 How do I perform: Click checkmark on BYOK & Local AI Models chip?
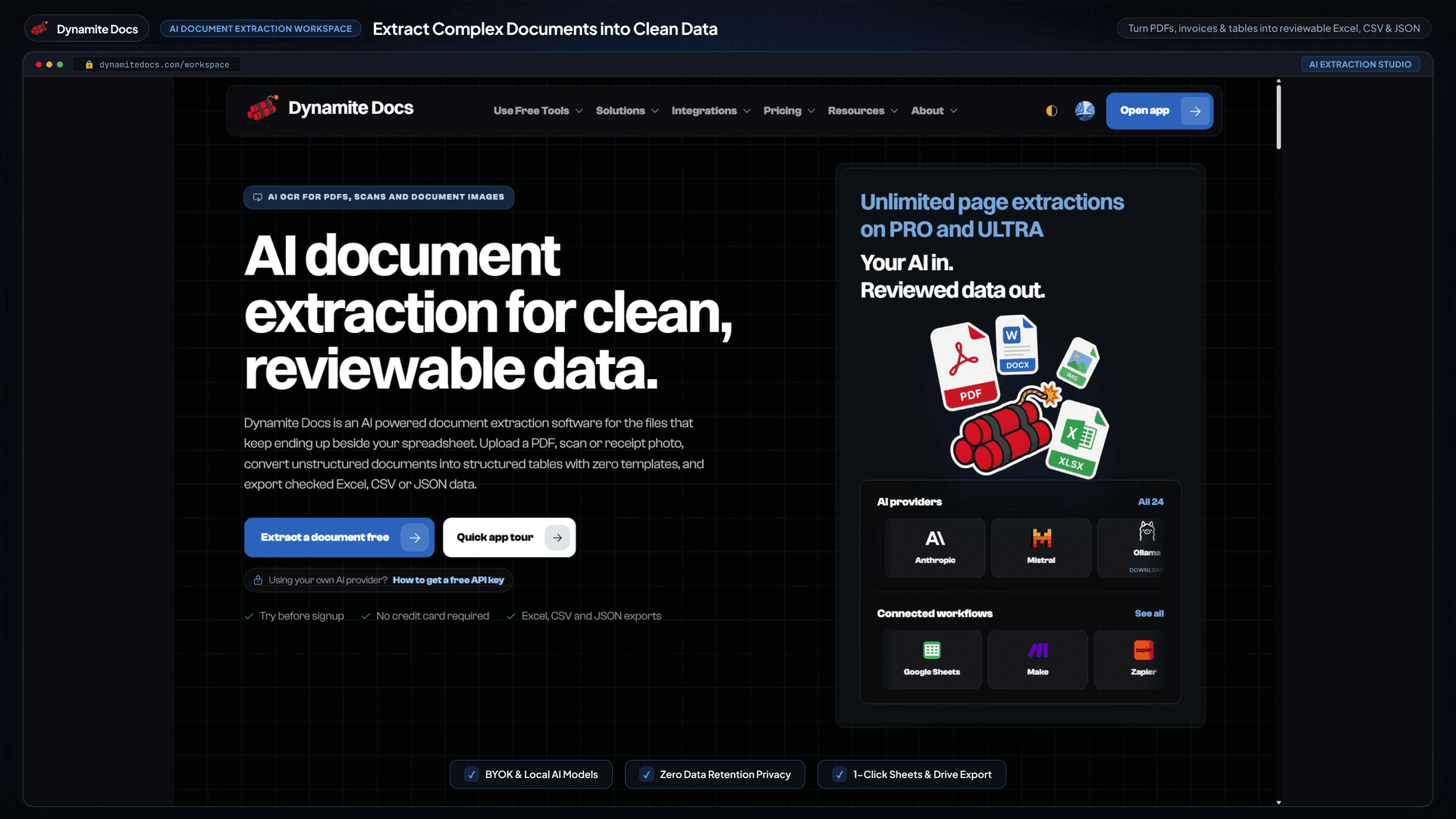(x=472, y=774)
